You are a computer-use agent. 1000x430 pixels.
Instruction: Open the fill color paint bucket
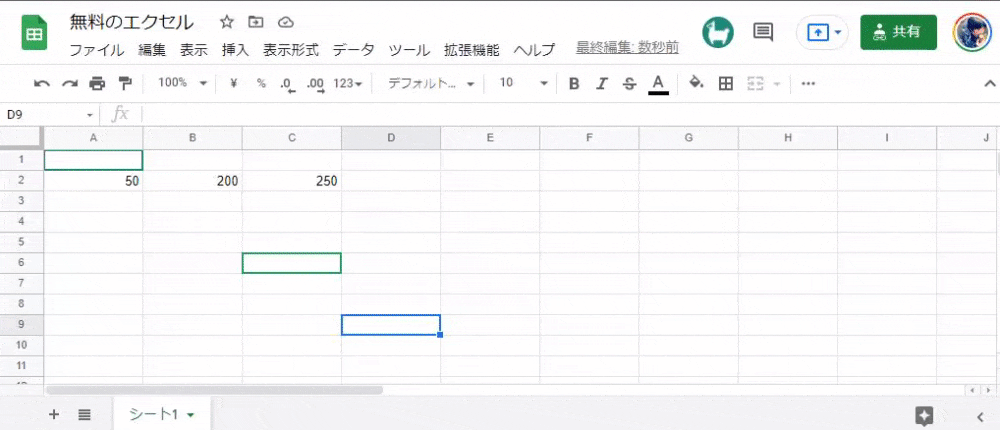coord(696,83)
